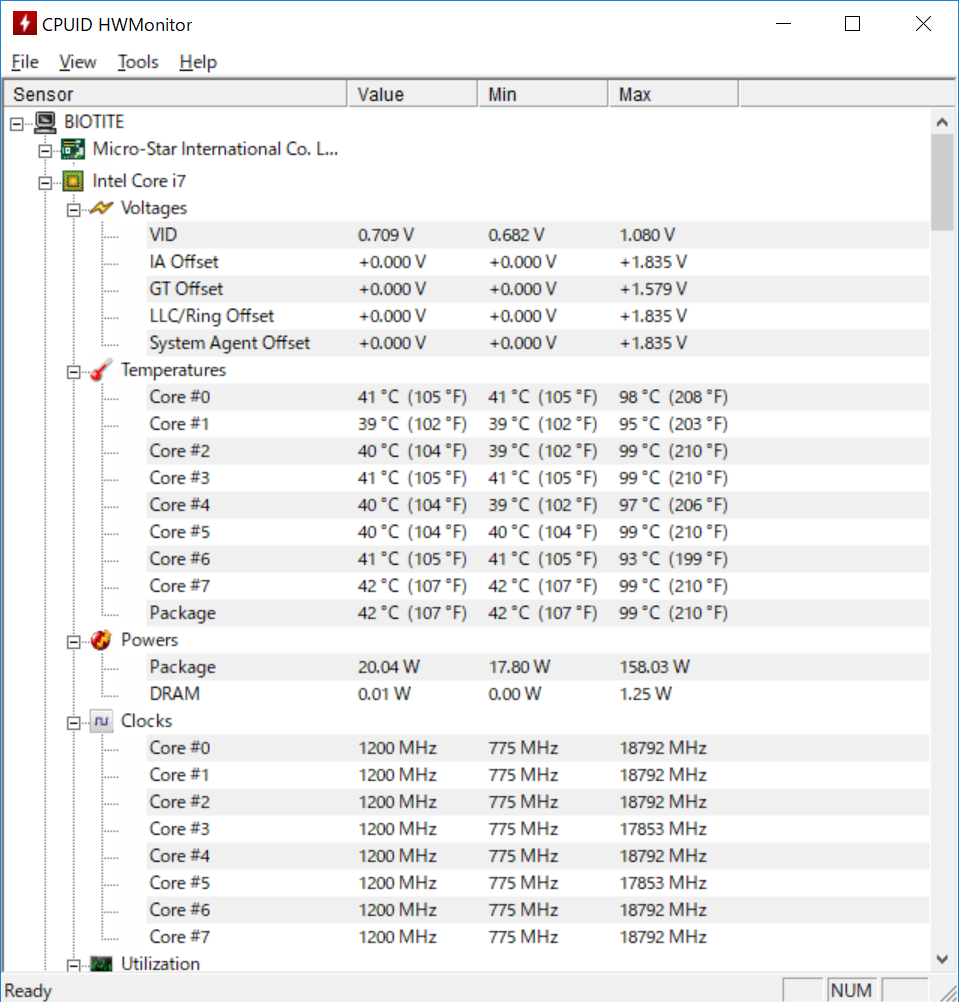The width and height of the screenshot is (959, 1002).
Task: Click the Clocks waveform icon
Action: (101, 721)
